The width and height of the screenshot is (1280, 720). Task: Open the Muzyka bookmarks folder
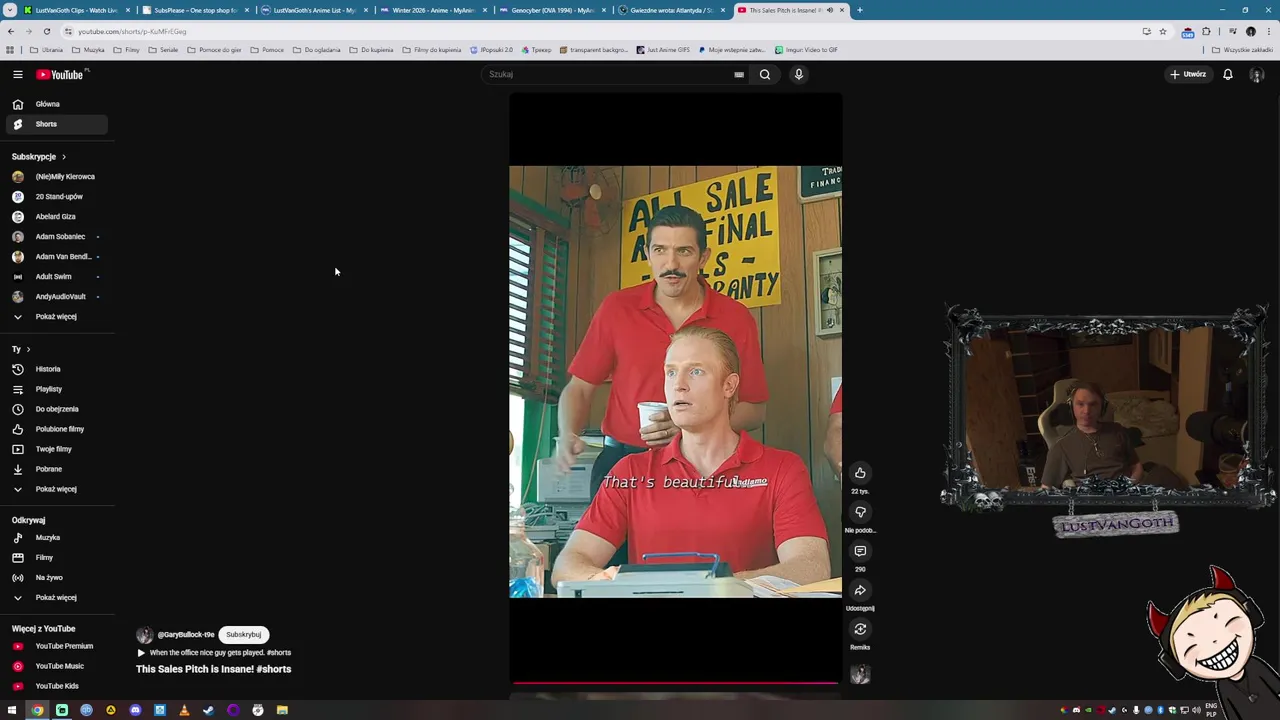89,50
